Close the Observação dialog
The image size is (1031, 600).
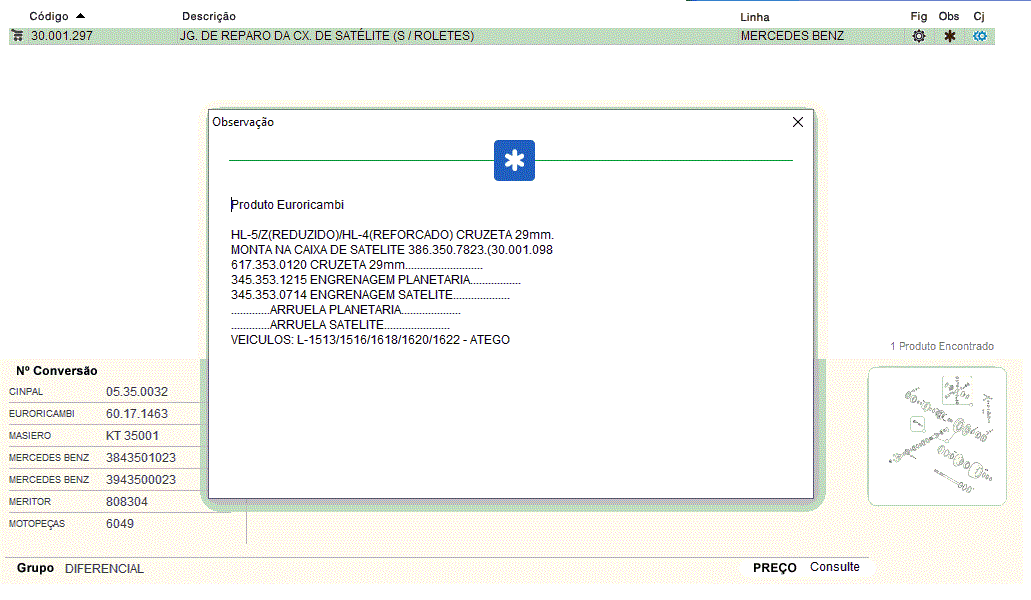(797, 122)
